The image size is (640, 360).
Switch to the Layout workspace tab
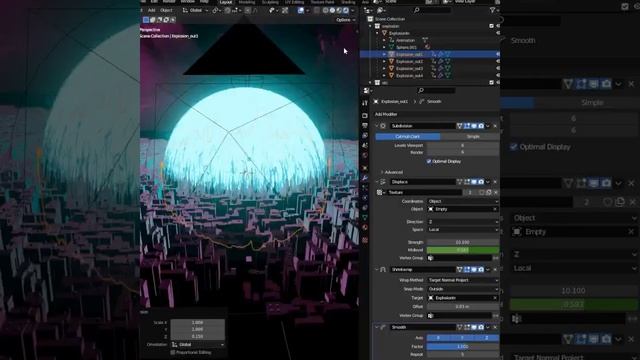pyautogui.click(x=226, y=2)
